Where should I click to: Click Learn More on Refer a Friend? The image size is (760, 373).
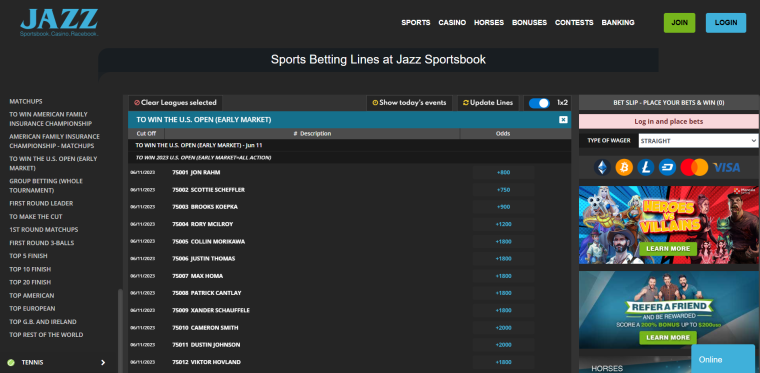pyautogui.click(x=667, y=337)
